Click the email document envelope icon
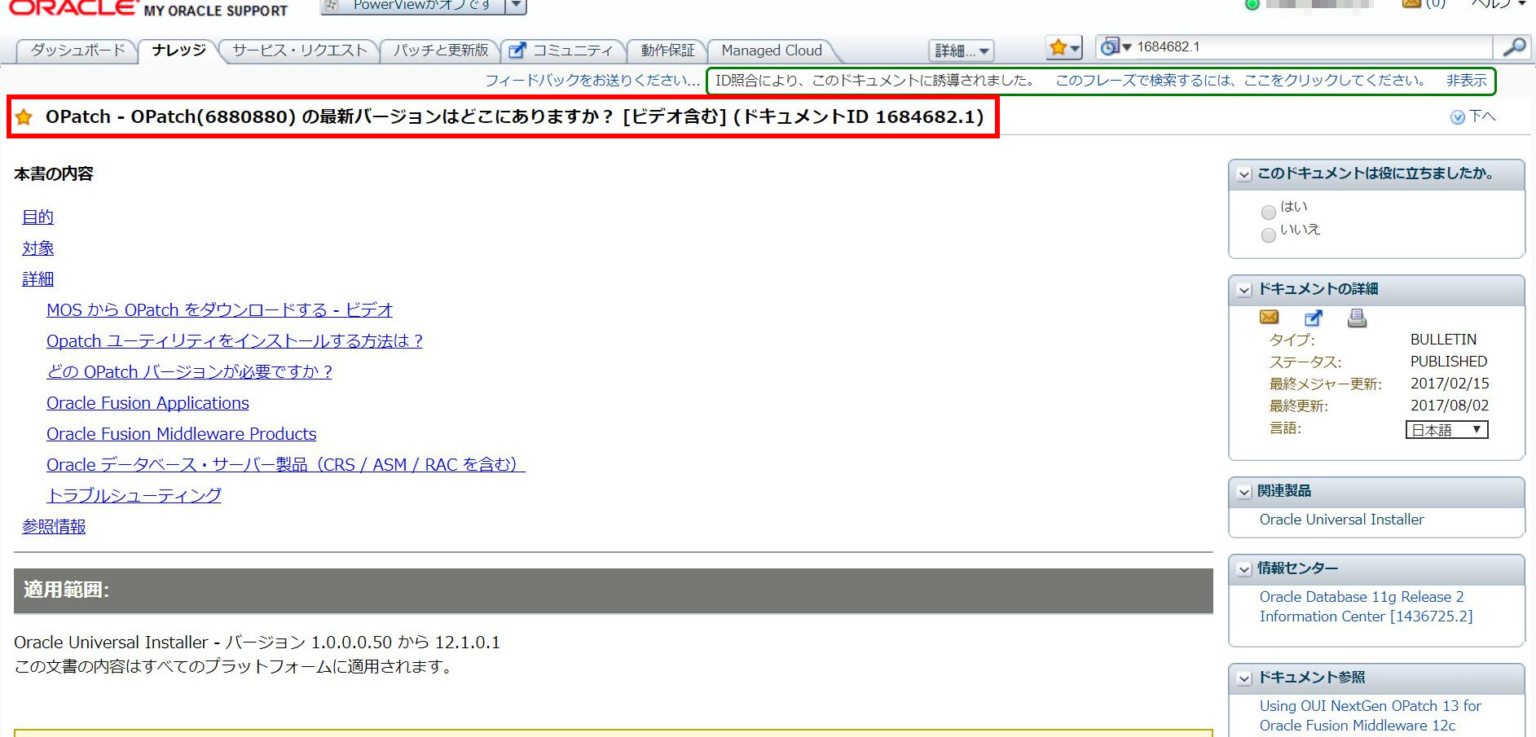The height and width of the screenshot is (737, 1536). pos(1269,319)
